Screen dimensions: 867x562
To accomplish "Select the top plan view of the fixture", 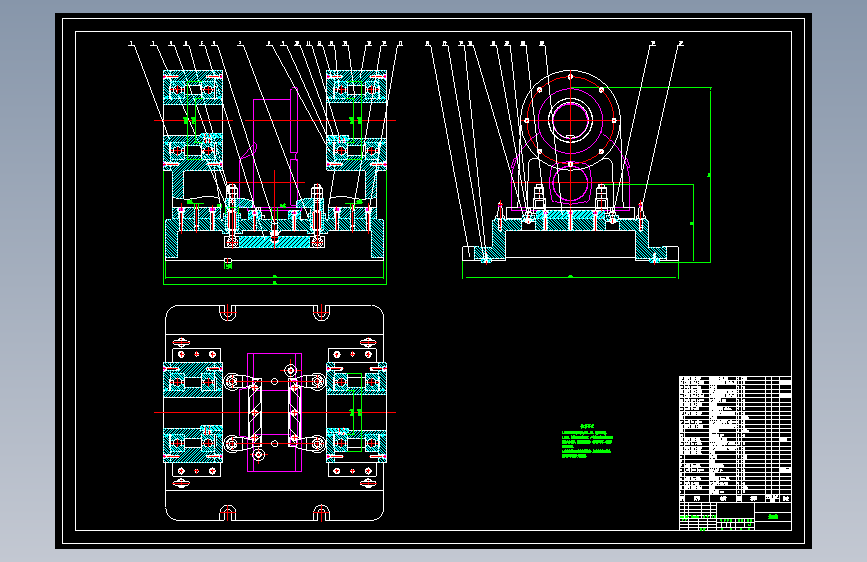I will pos(275,413).
